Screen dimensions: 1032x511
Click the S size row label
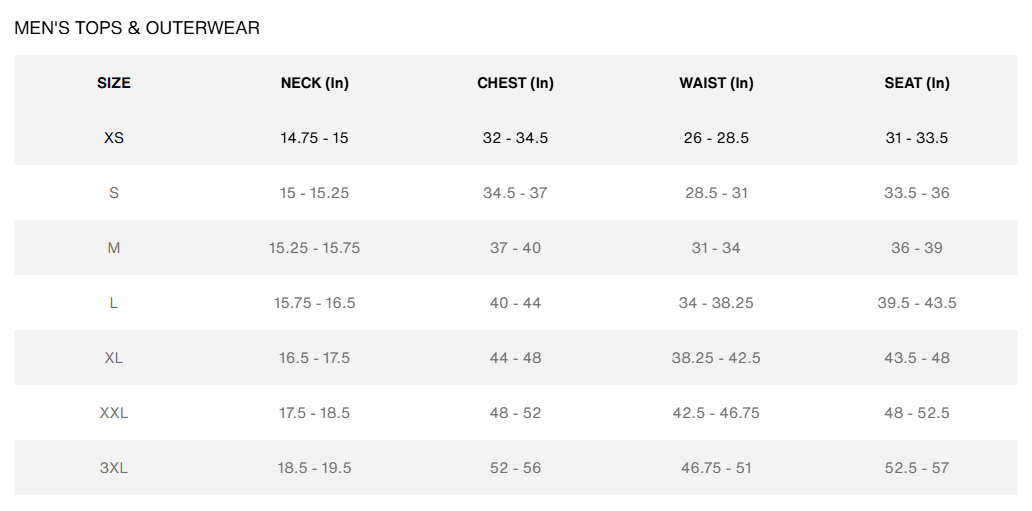[x=114, y=193]
